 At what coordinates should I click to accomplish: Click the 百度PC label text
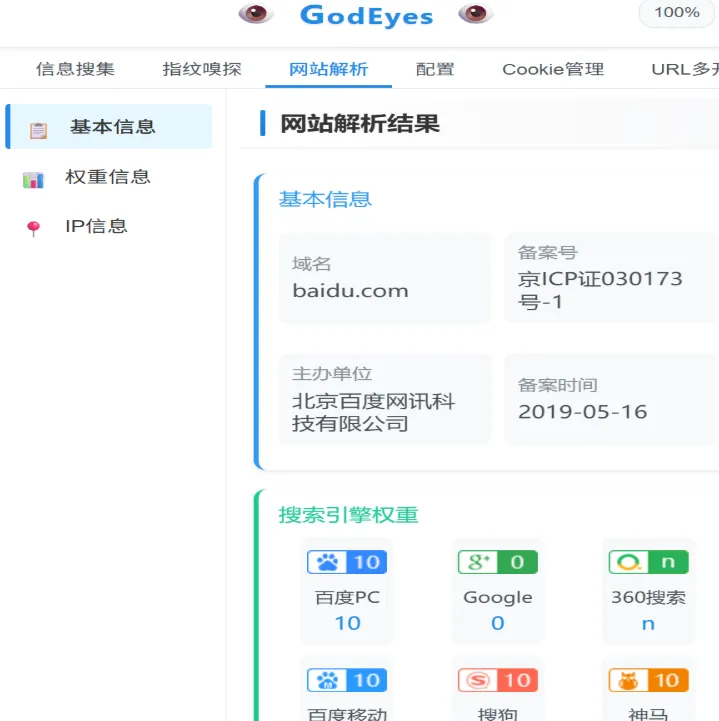click(x=347, y=597)
